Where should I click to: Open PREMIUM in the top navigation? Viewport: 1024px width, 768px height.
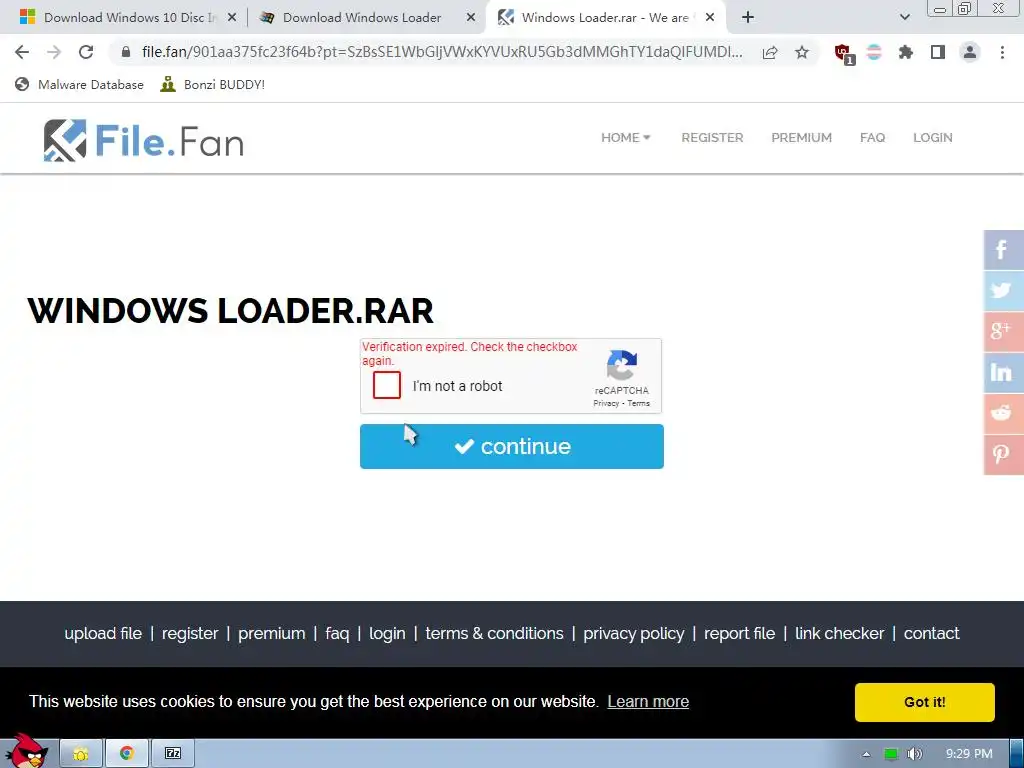[x=801, y=138]
